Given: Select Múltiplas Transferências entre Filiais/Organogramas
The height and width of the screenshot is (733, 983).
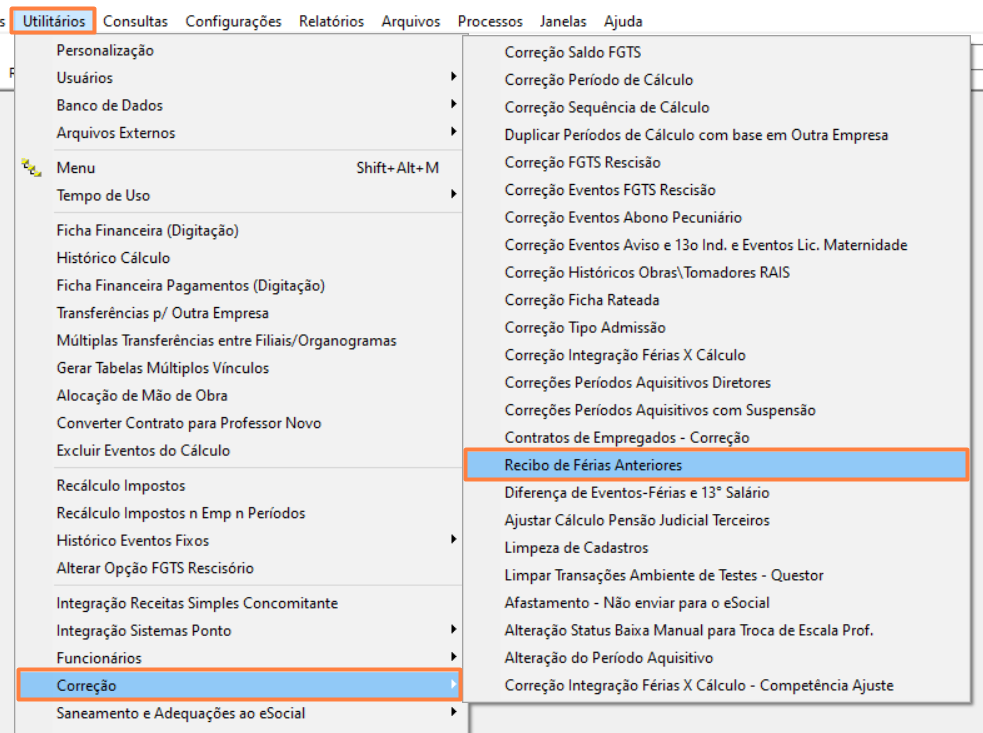Looking at the screenshot, I should click(239, 341).
